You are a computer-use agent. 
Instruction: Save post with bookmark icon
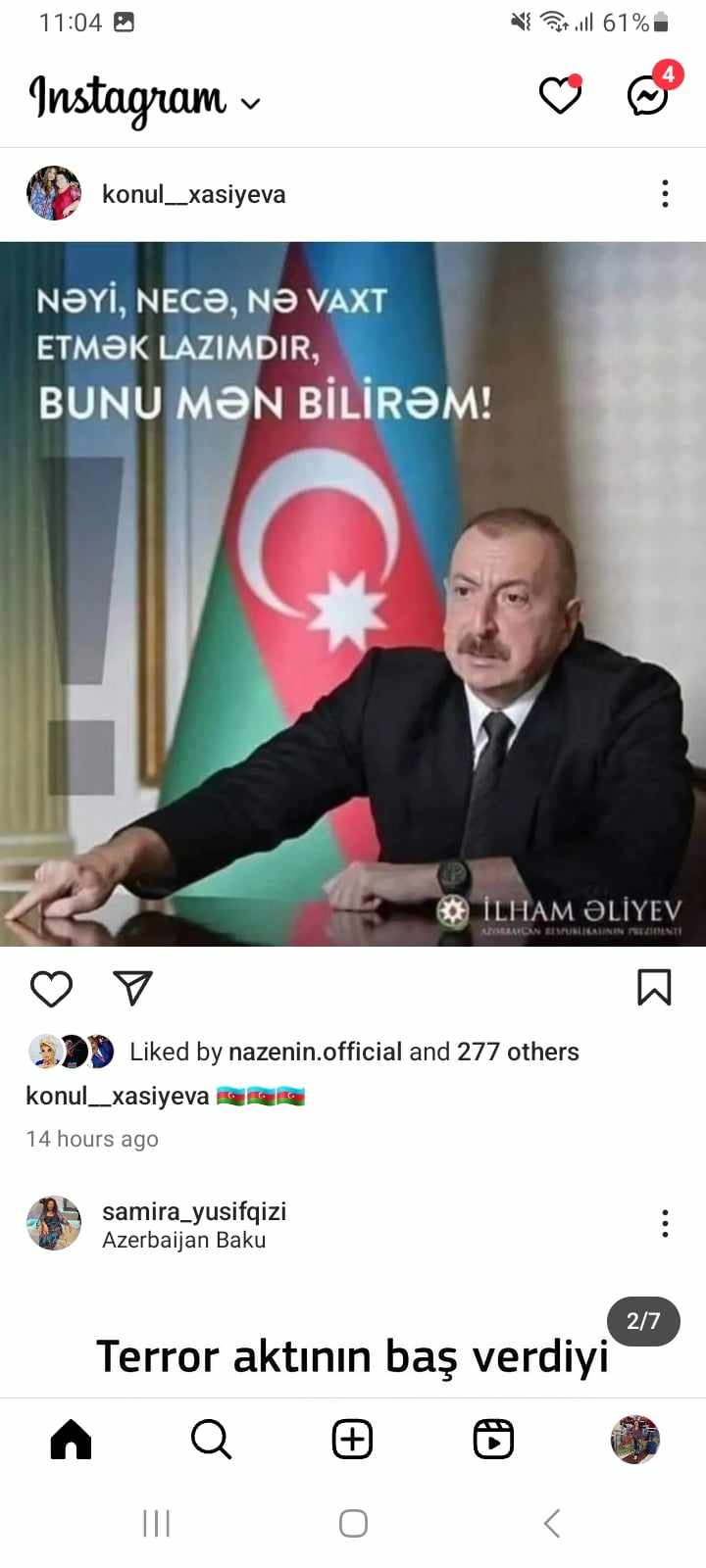tap(654, 988)
